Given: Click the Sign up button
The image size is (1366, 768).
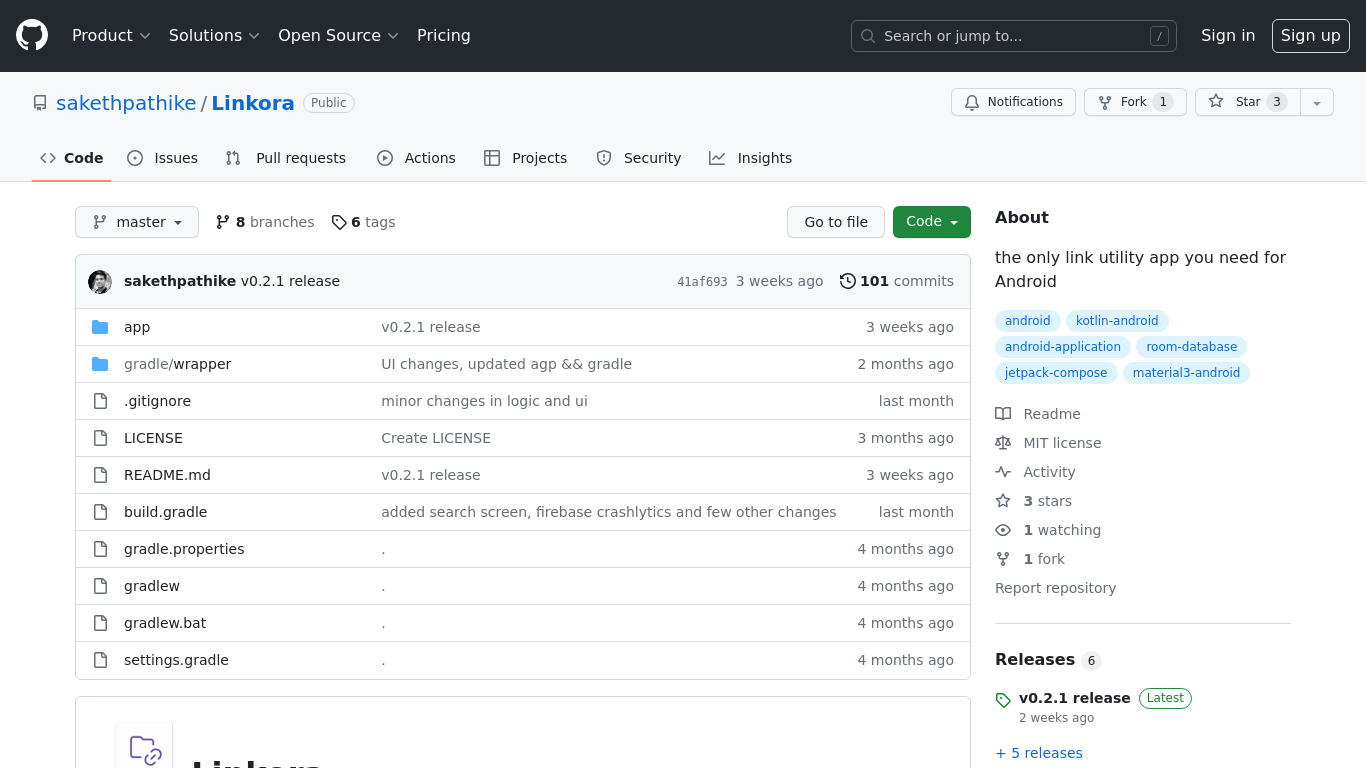Looking at the screenshot, I should point(1311,36).
